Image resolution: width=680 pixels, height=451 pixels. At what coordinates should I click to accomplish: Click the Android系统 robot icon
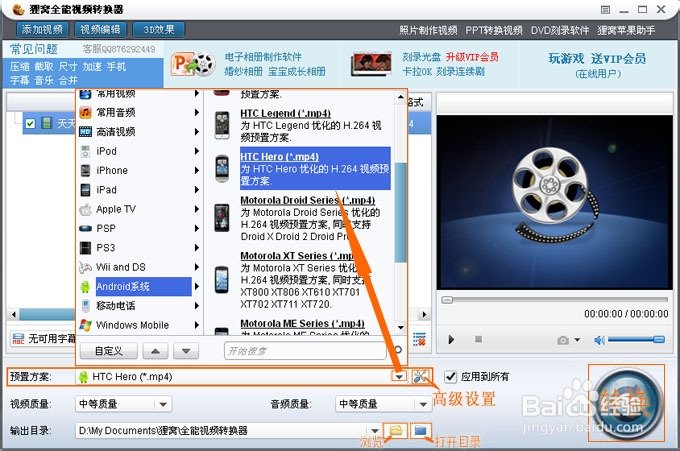85,286
